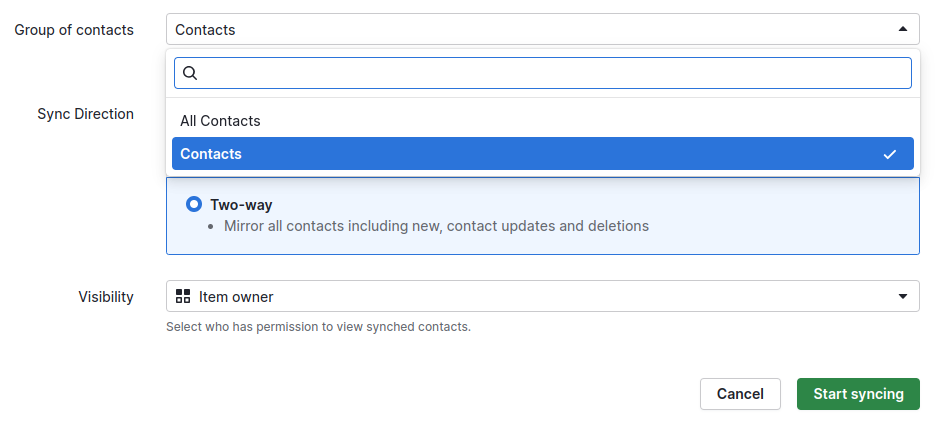The width and height of the screenshot is (935, 427).
Task: Click the Mirror all contacts description text
Action: (x=436, y=226)
